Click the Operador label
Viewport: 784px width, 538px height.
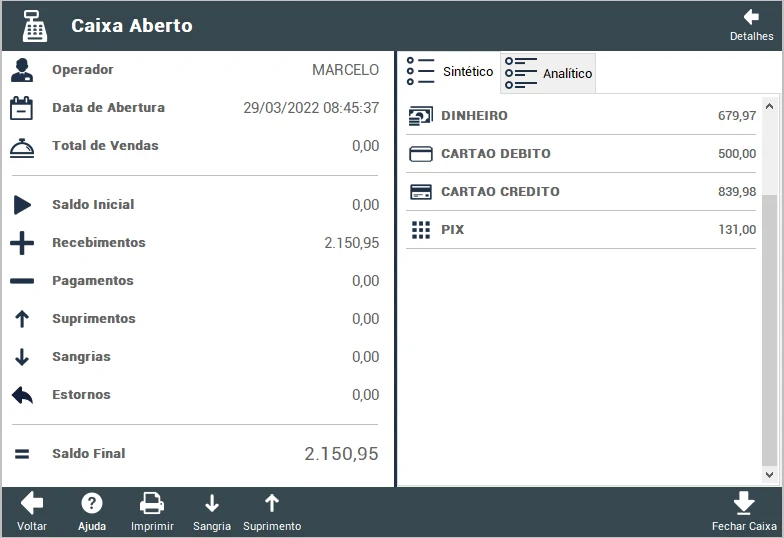(x=83, y=70)
